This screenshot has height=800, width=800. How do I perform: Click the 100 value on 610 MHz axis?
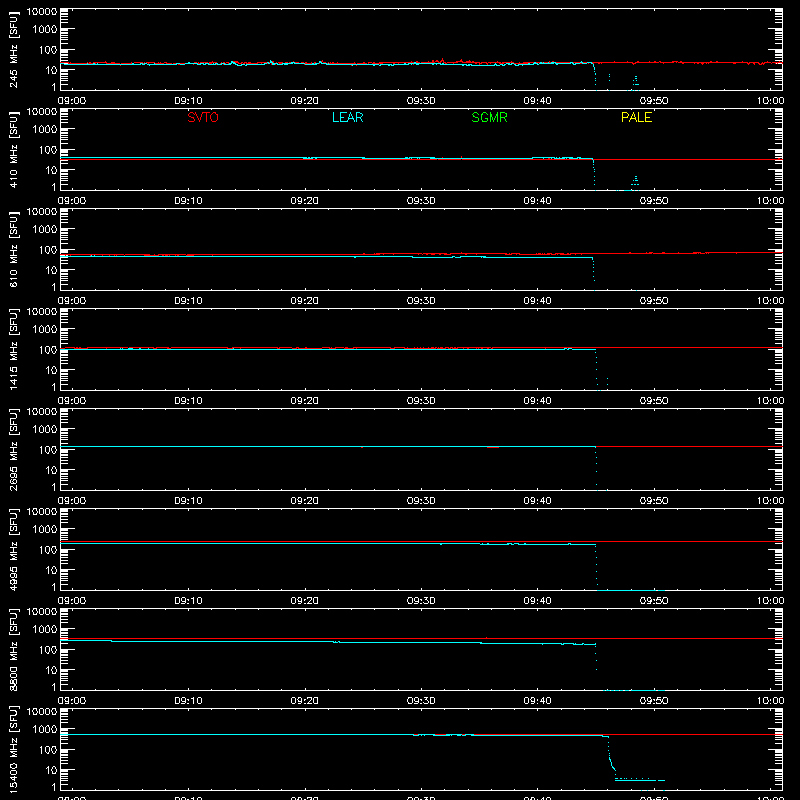pos(48,250)
